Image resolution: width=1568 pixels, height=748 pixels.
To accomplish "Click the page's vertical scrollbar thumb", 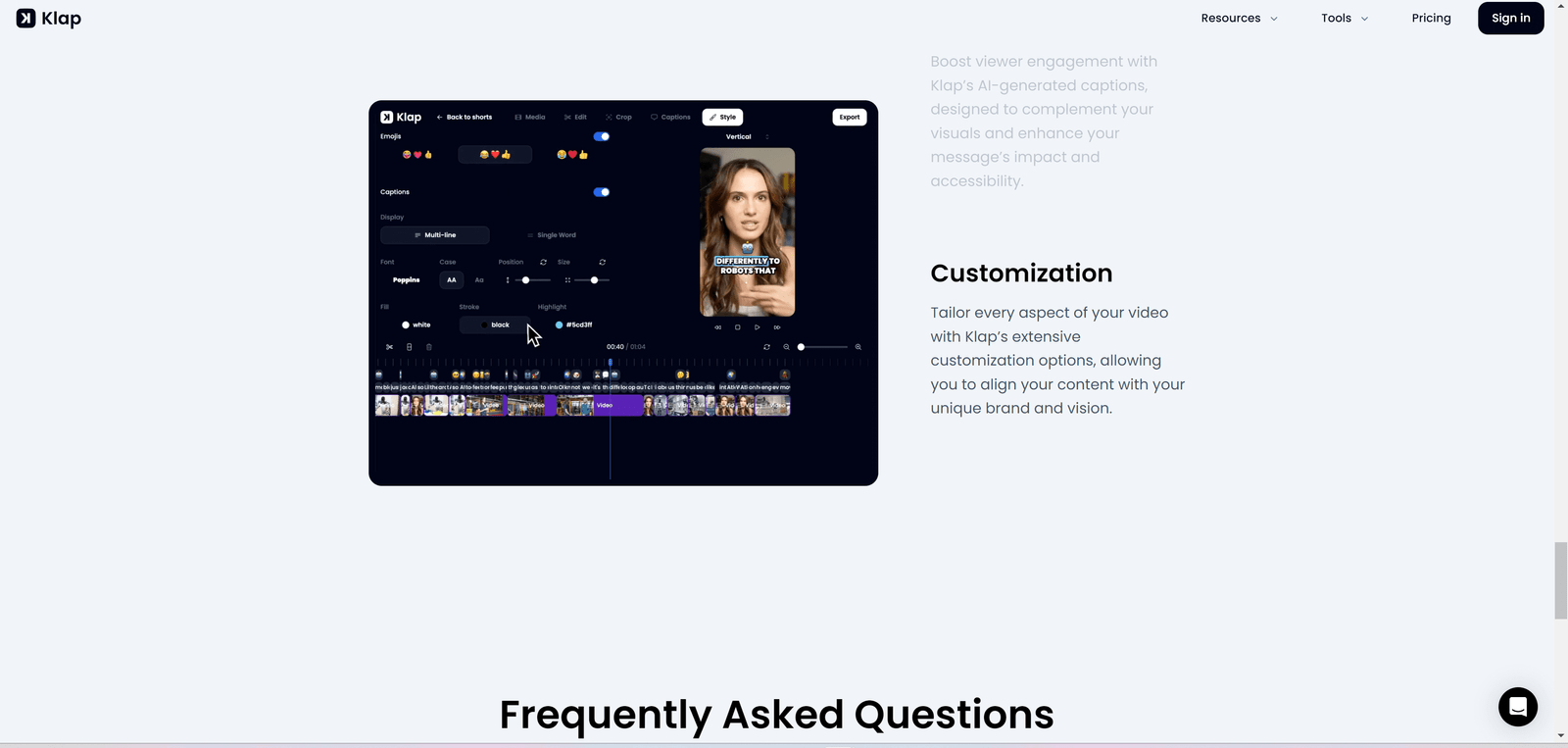I will (x=1560, y=580).
